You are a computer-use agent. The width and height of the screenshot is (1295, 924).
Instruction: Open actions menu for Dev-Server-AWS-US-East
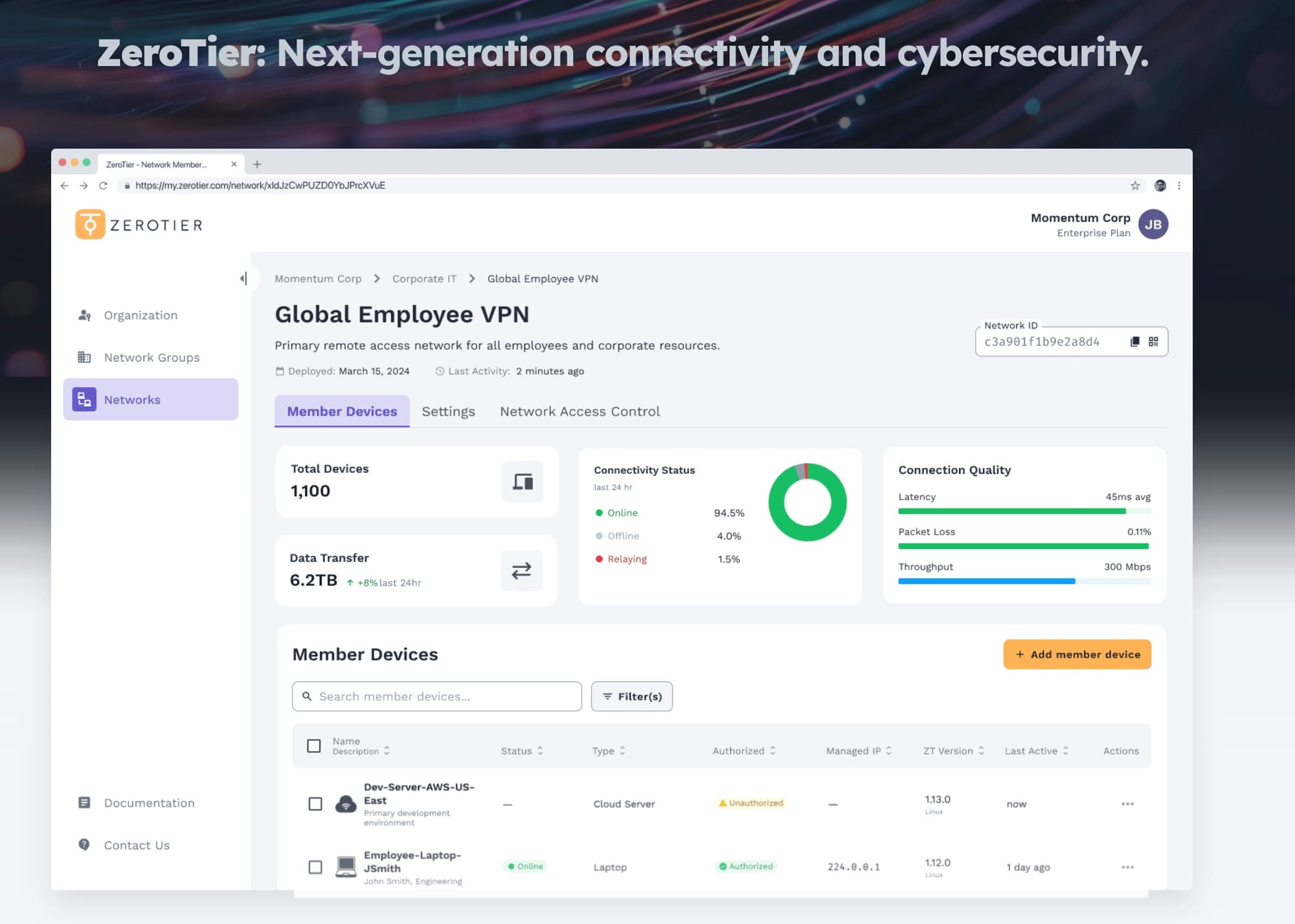click(1127, 804)
